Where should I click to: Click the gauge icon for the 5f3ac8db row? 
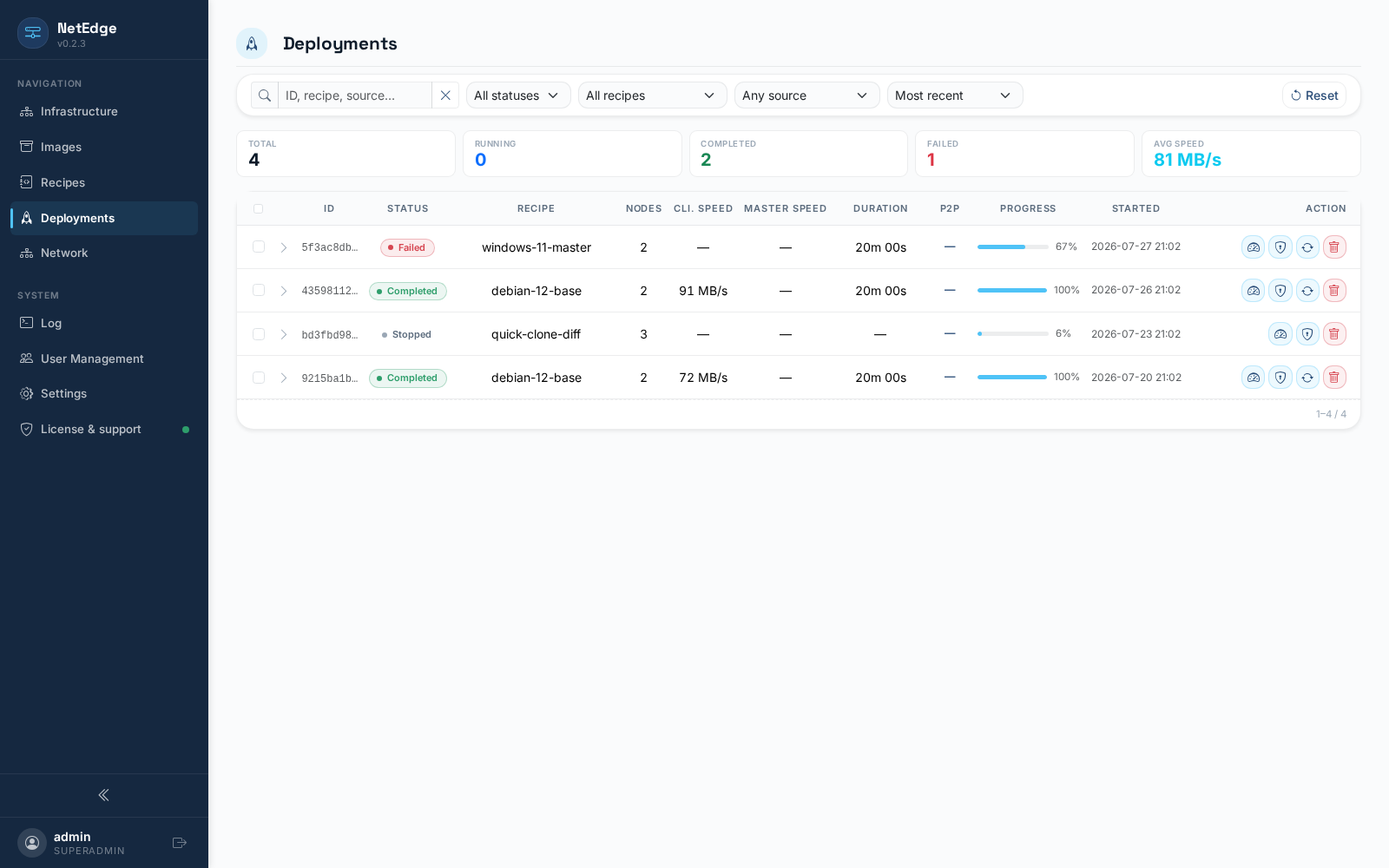coord(1254,247)
